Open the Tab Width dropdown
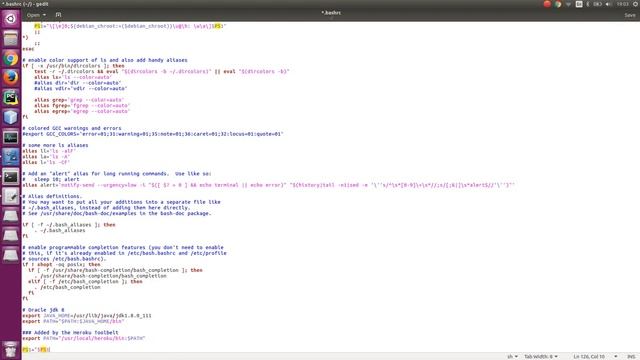 point(541,357)
